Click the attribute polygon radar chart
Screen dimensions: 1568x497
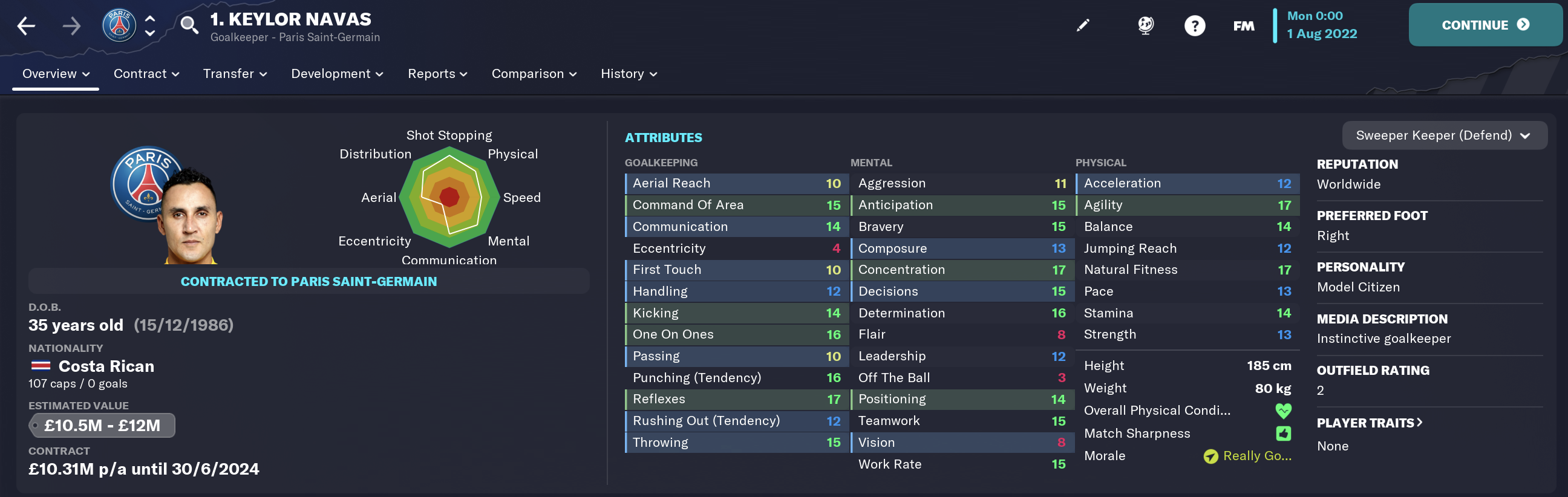tap(449, 197)
